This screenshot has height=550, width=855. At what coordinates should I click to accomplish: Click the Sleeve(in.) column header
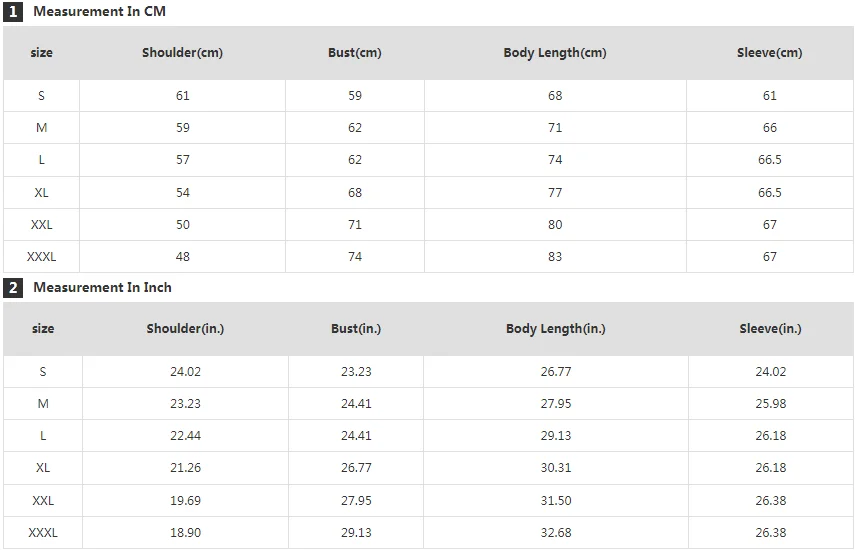point(770,329)
